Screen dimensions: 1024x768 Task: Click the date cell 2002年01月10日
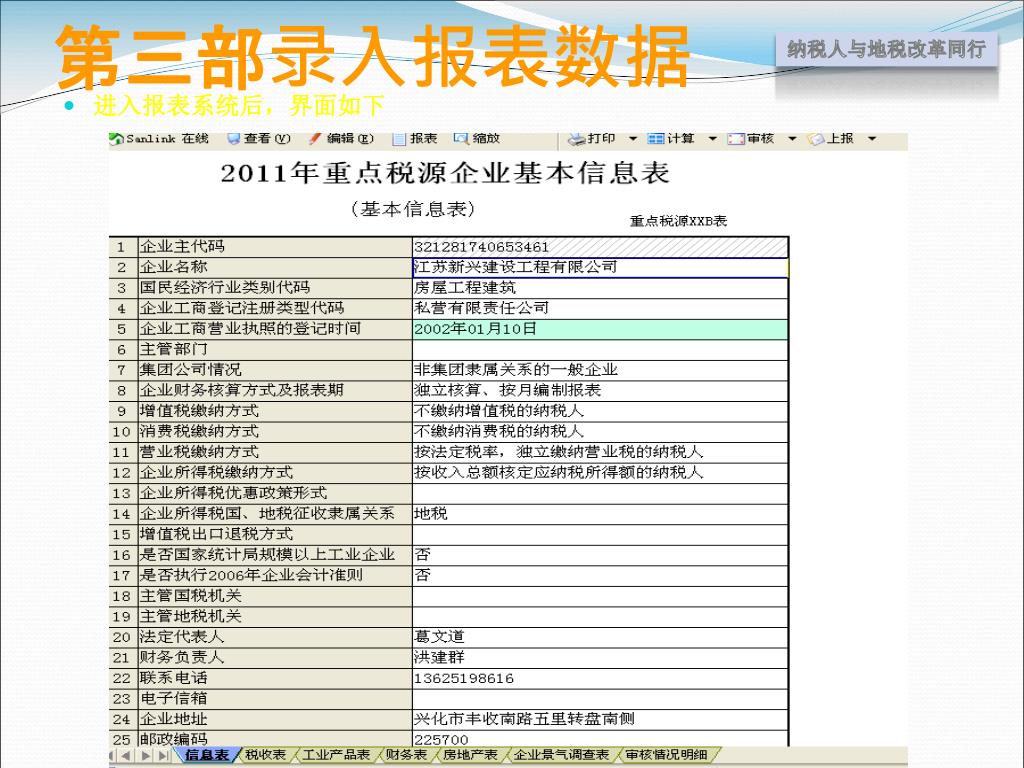(600, 329)
